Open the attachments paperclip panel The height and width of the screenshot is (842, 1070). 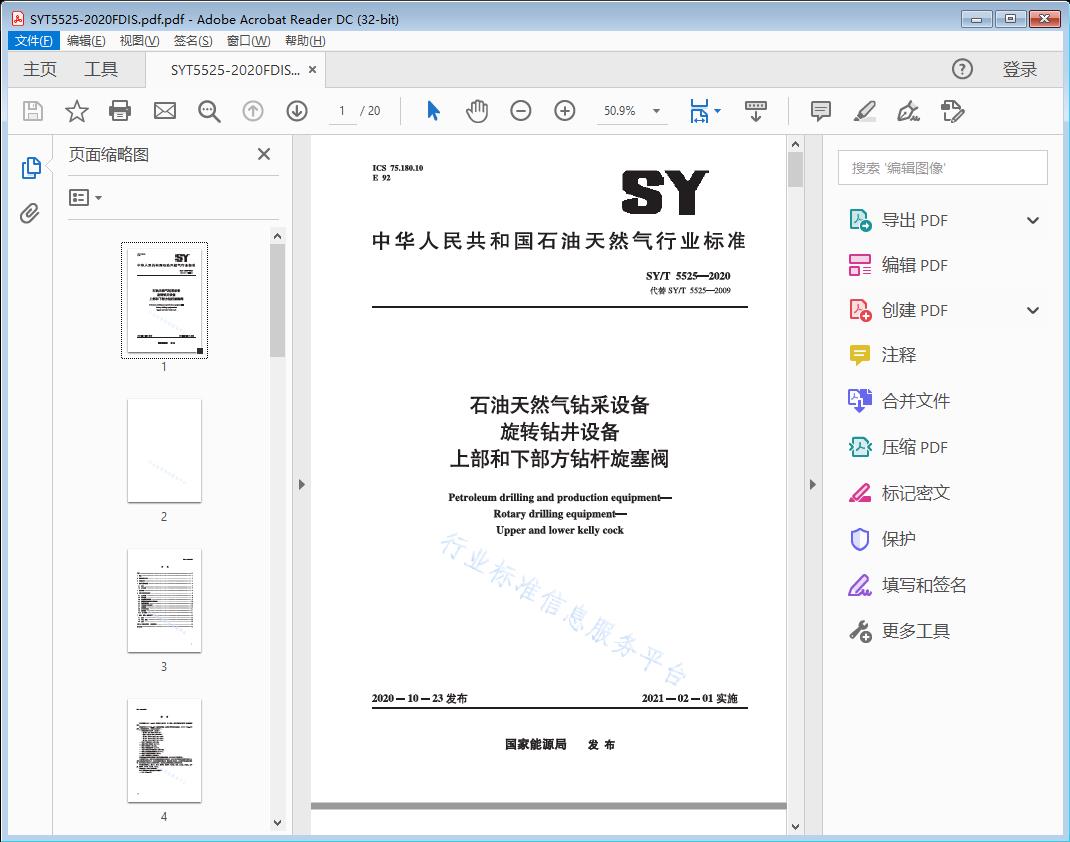[x=31, y=213]
